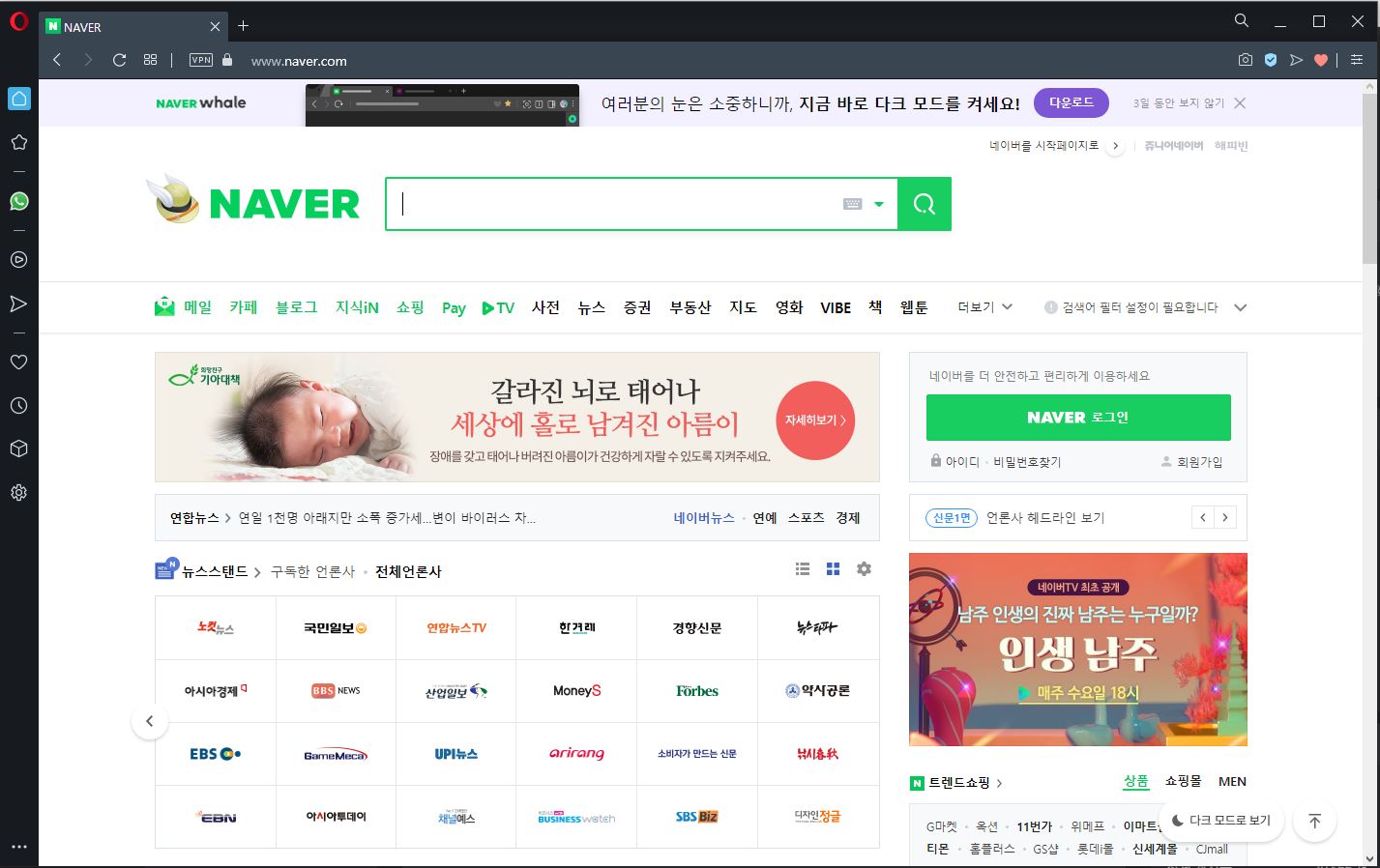Open Speed Dial grid icon
This screenshot has width=1380, height=868.
click(150, 60)
